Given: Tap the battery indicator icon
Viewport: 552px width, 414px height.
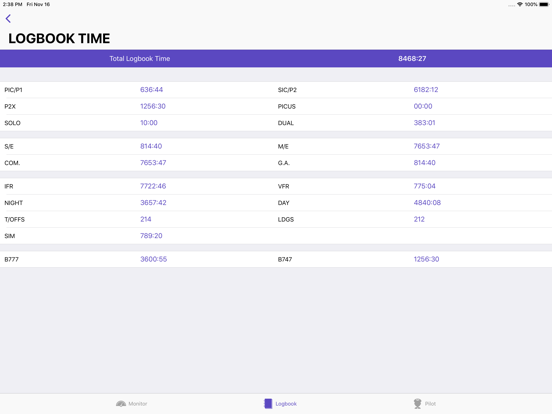Looking at the screenshot, I should click(544, 5).
